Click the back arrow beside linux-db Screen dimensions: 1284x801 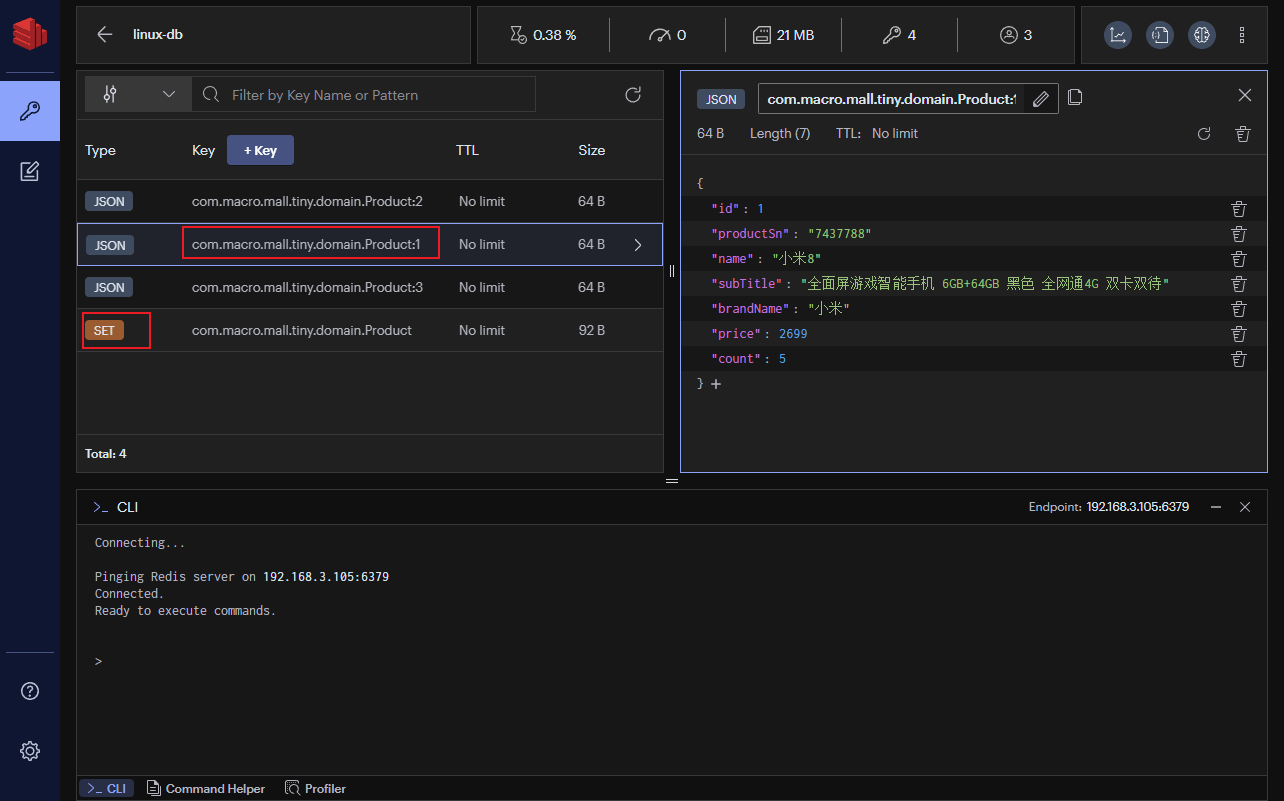click(x=104, y=34)
